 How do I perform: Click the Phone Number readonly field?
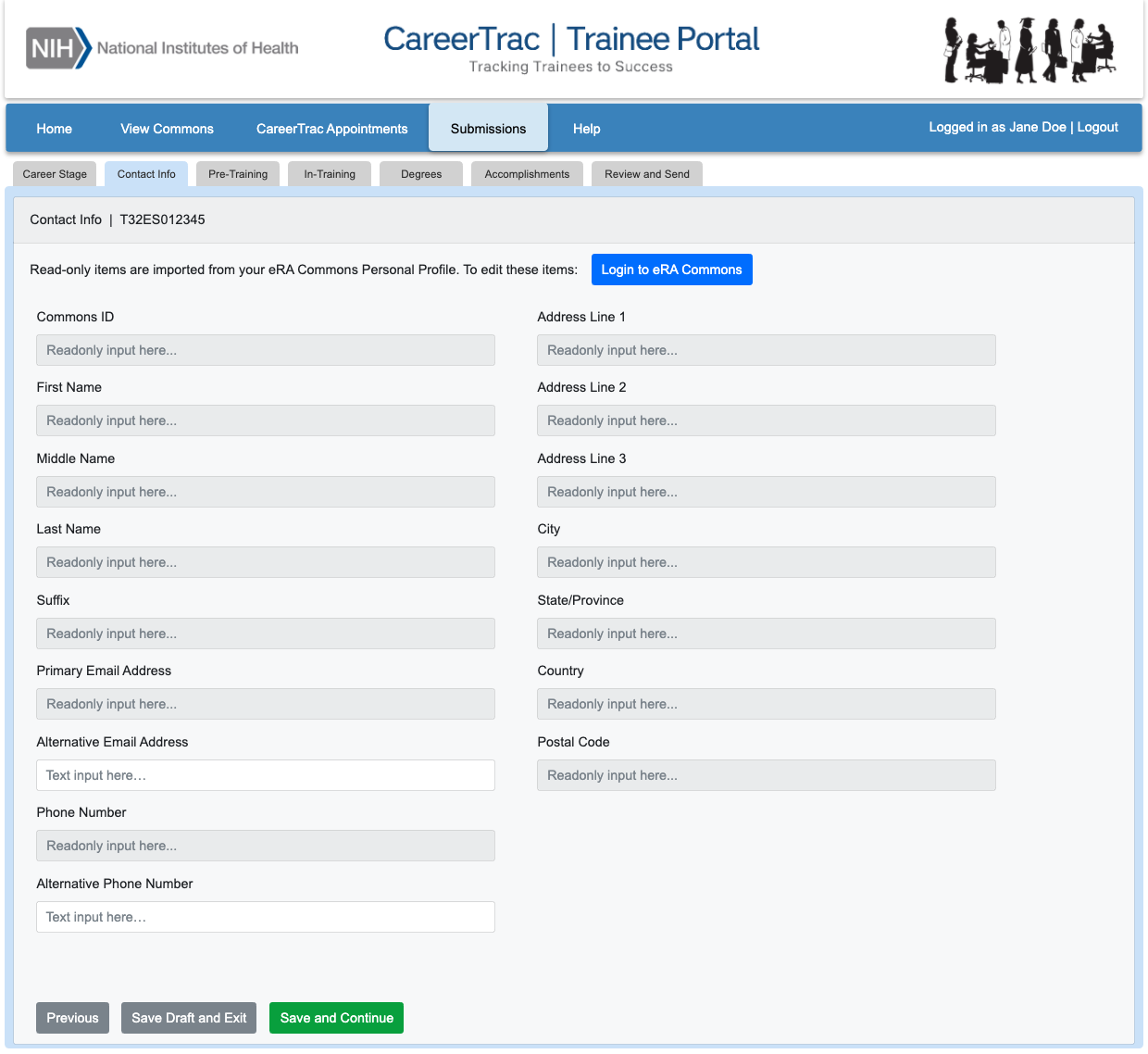coord(266,846)
